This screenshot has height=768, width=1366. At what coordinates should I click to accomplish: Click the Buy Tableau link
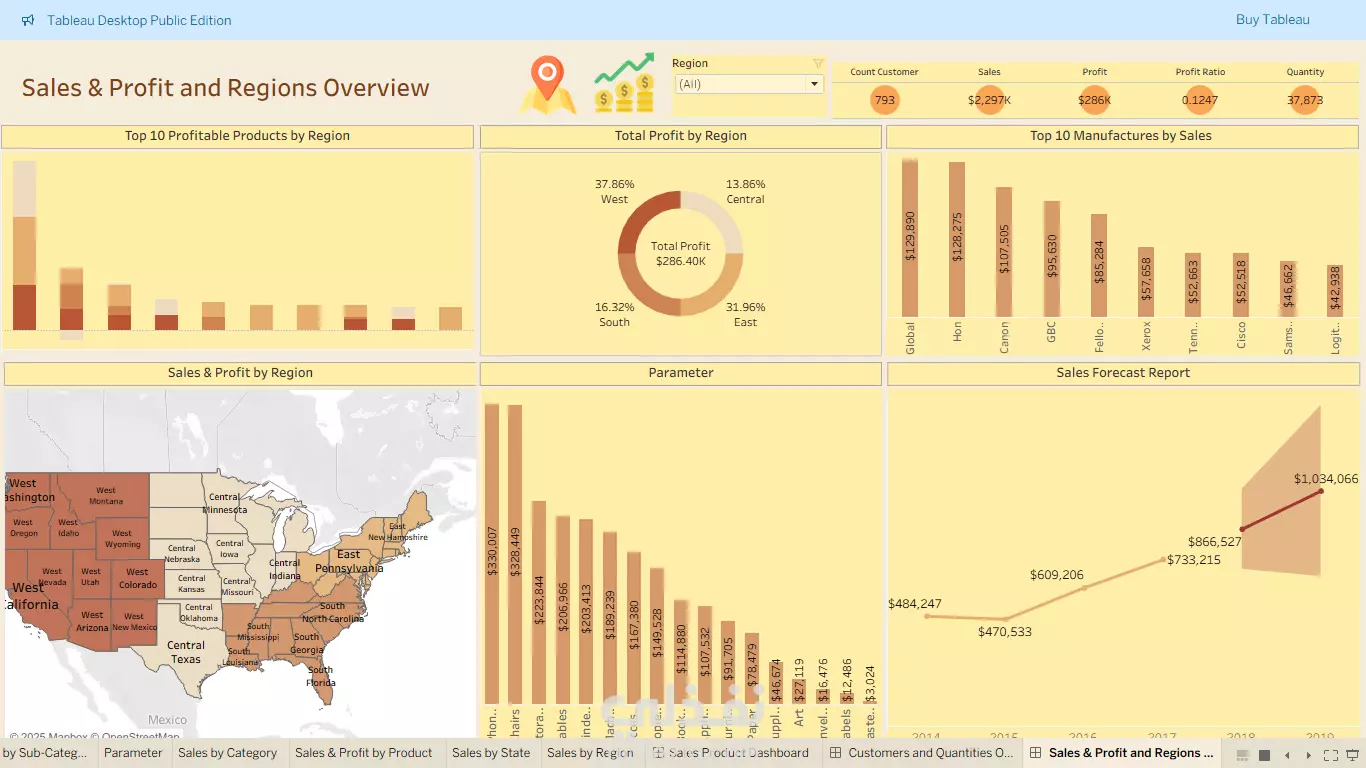[x=1272, y=20]
